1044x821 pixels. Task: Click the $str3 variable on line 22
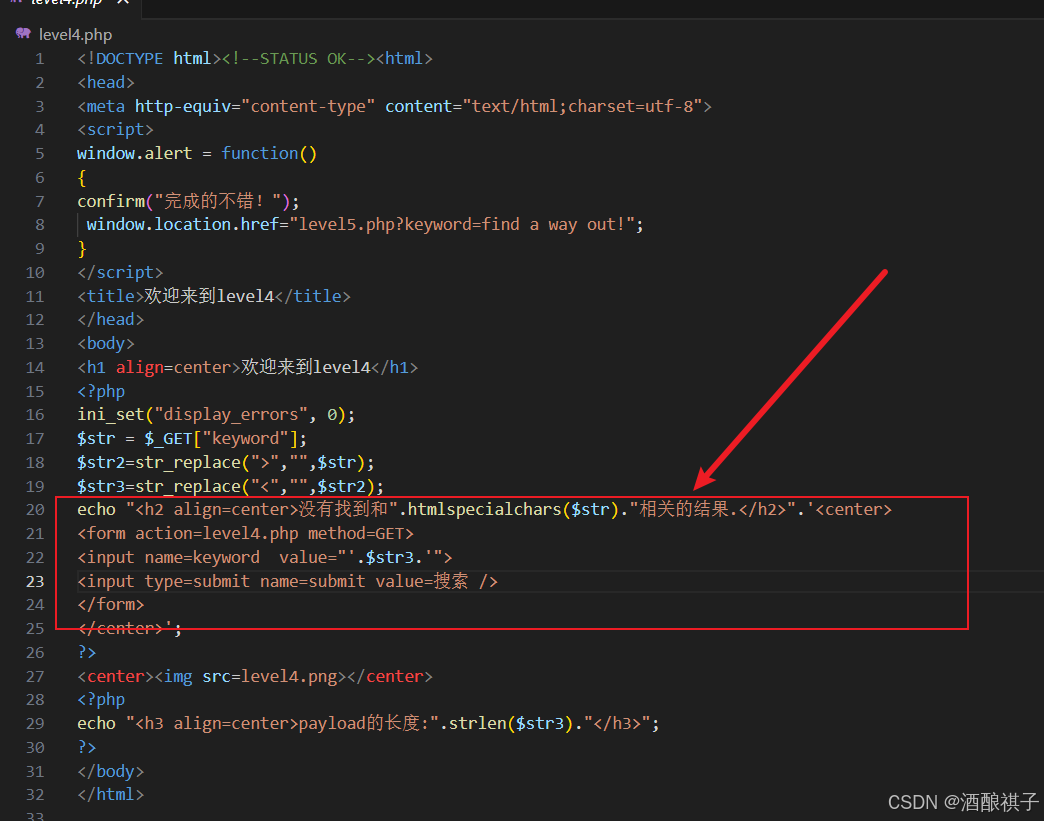tap(390, 558)
